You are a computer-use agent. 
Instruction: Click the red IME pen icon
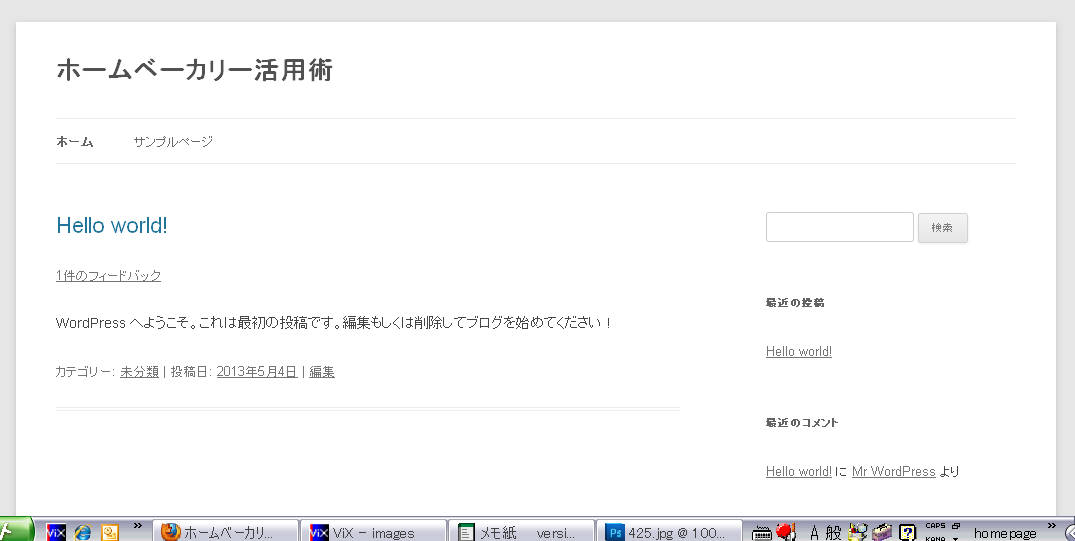(x=786, y=531)
